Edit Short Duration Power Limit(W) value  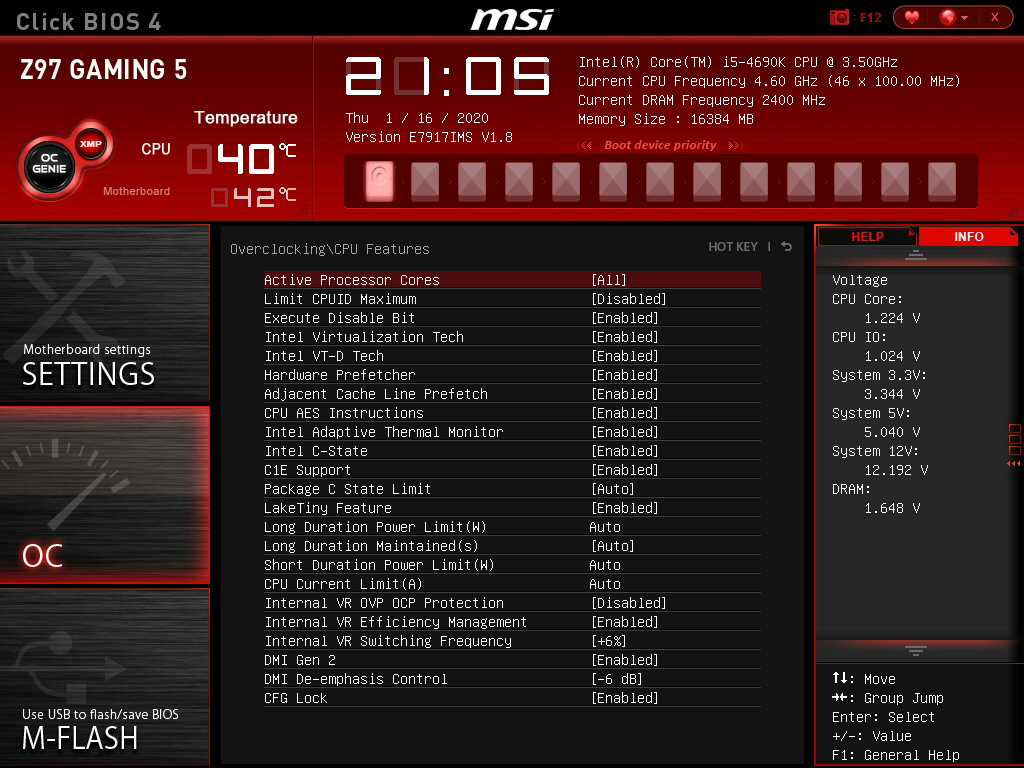pyautogui.click(x=512, y=565)
